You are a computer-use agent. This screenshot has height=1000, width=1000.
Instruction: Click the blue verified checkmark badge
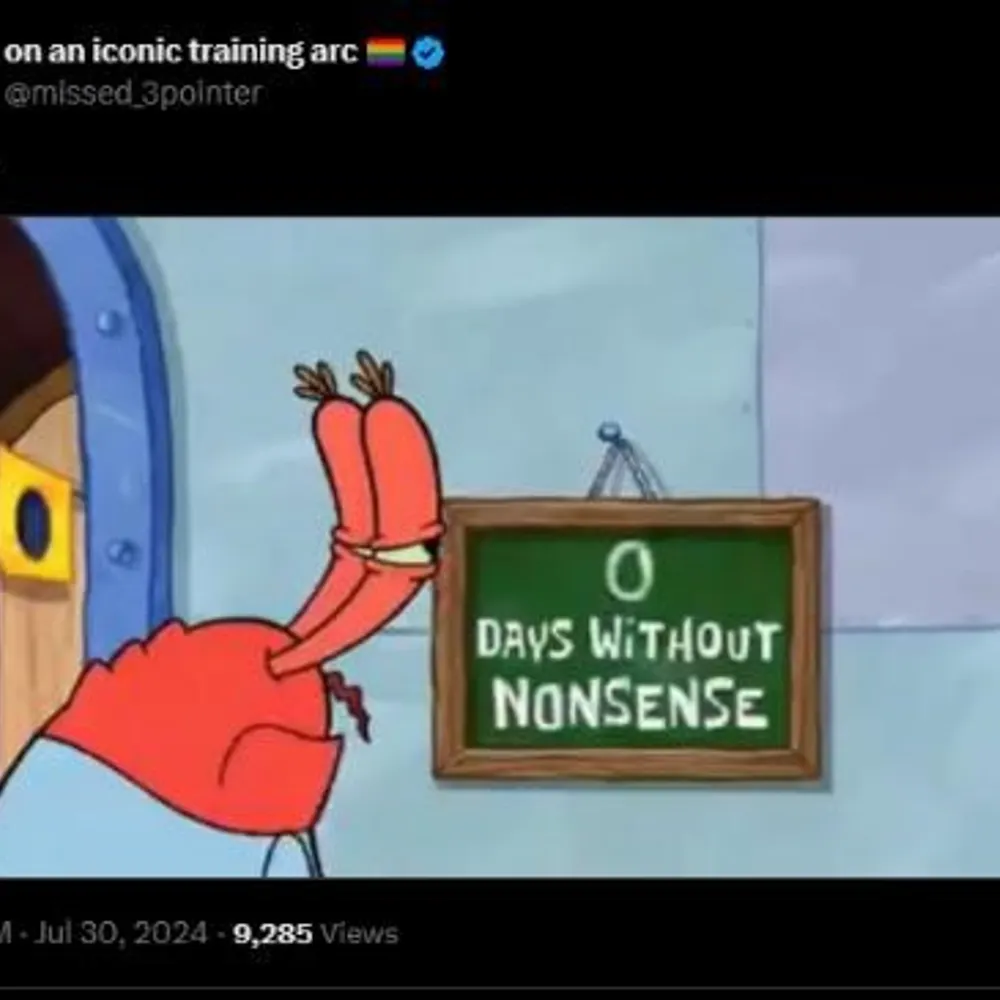click(x=428, y=52)
